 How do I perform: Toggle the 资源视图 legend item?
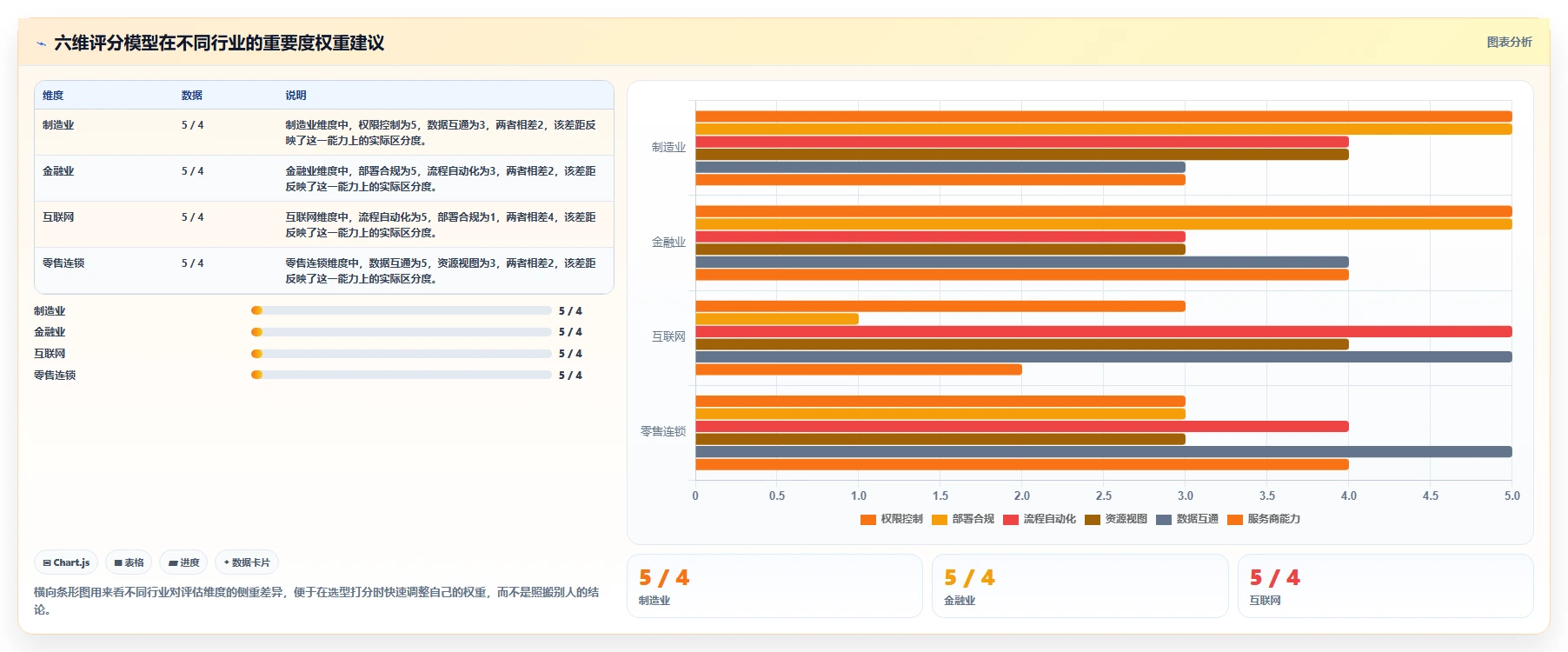[1116, 519]
